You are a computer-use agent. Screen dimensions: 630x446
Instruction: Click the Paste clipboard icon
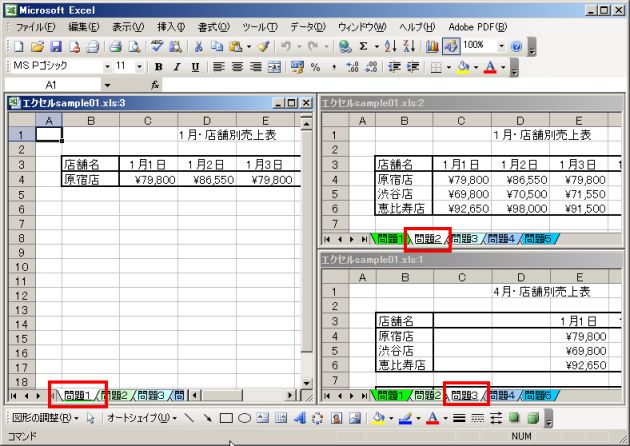point(235,47)
